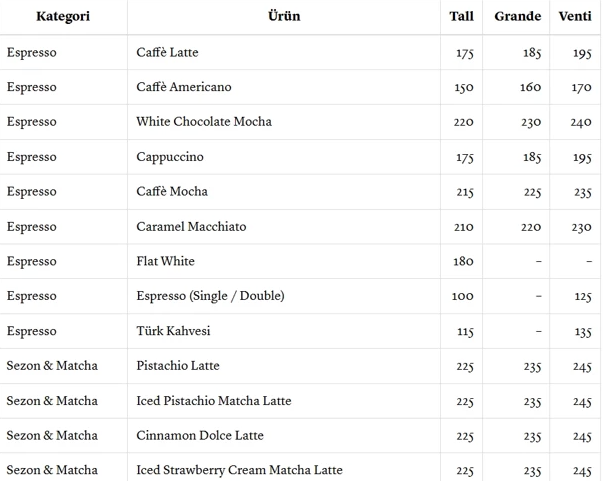The height and width of the screenshot is (491, 611).
Task: Select Venti price 240 for White Chocolate Mocha
Action: click(581, 123)
